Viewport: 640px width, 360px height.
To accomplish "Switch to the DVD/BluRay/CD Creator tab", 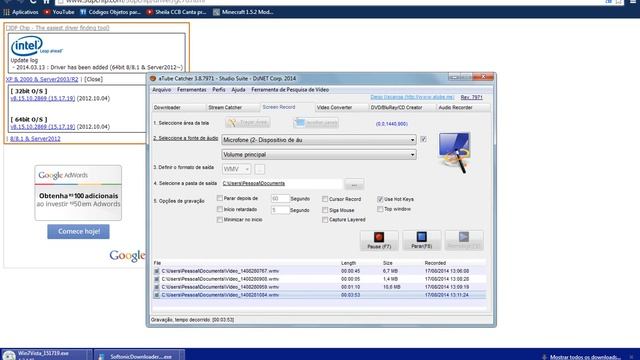I will pos(402,107).
